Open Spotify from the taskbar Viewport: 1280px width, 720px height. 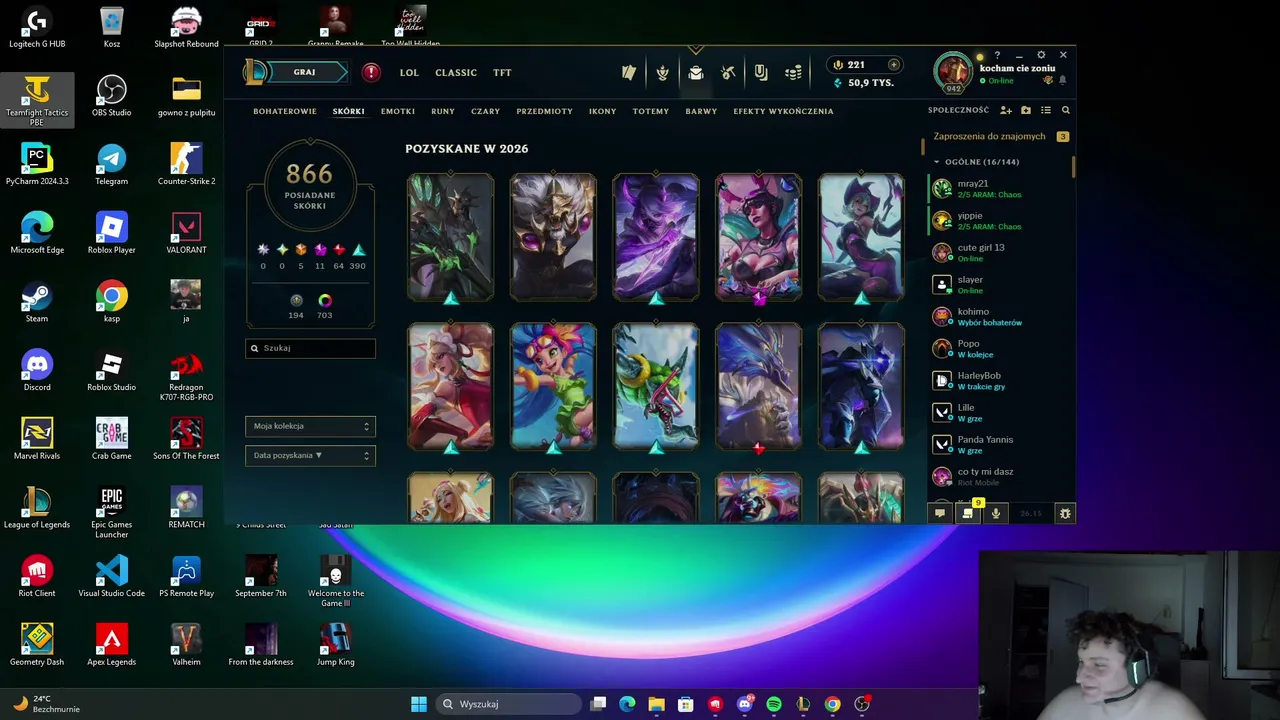coord(774,704)
